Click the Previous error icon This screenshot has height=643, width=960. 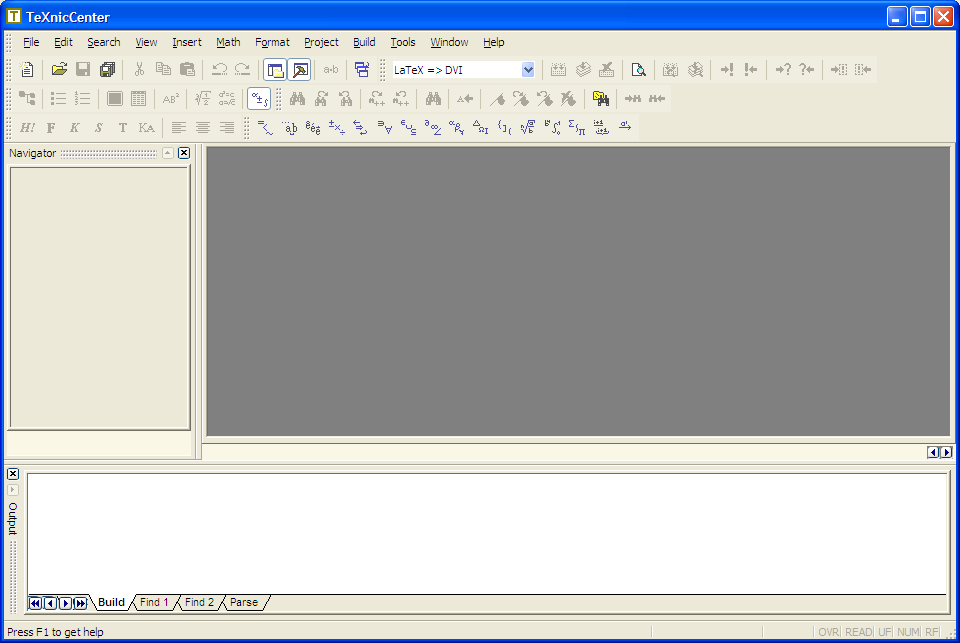751,70
